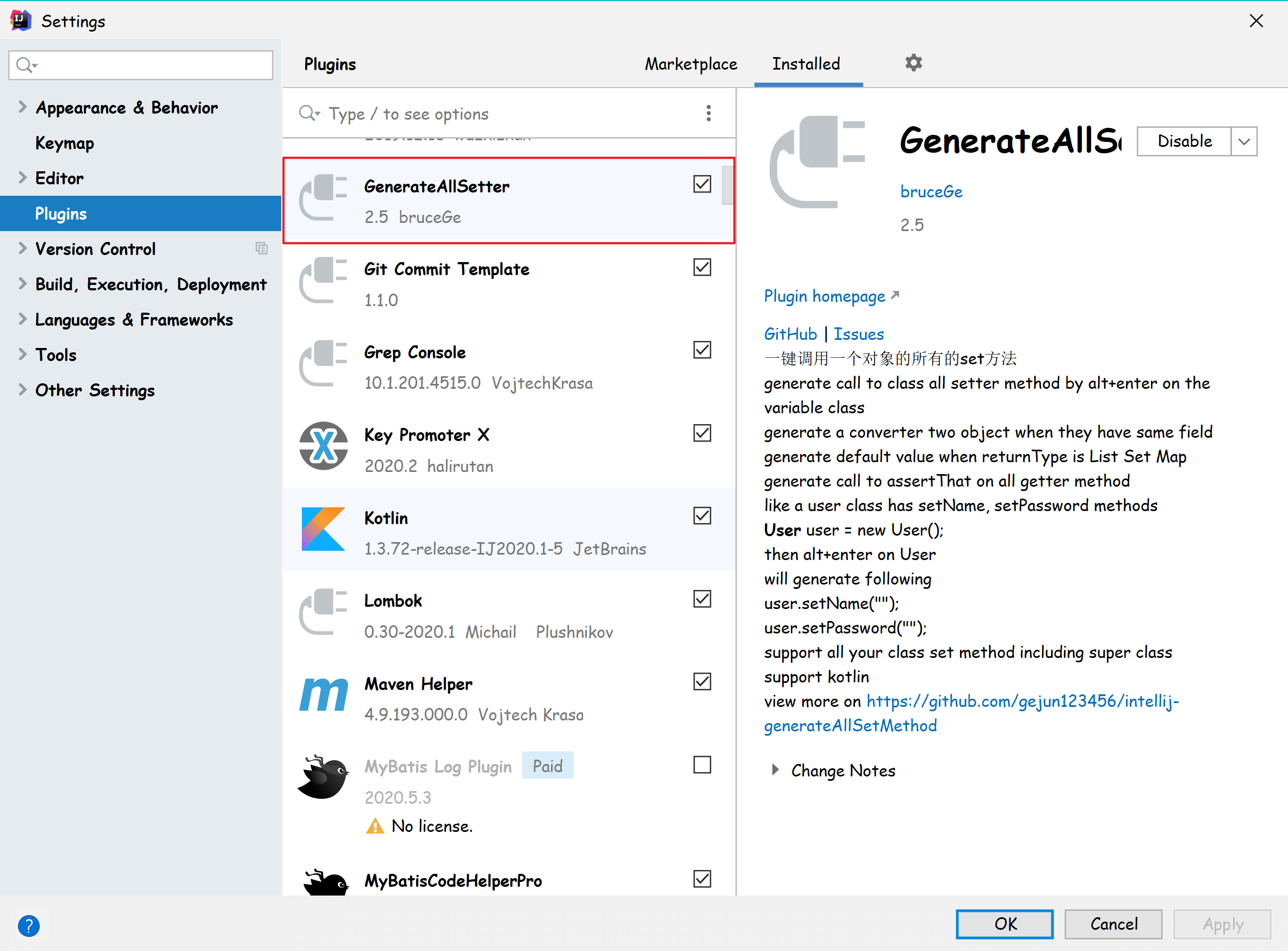The image size is (1288, 951).
Task: Switch to the Marketplace tab
Action: pos(690,64)
